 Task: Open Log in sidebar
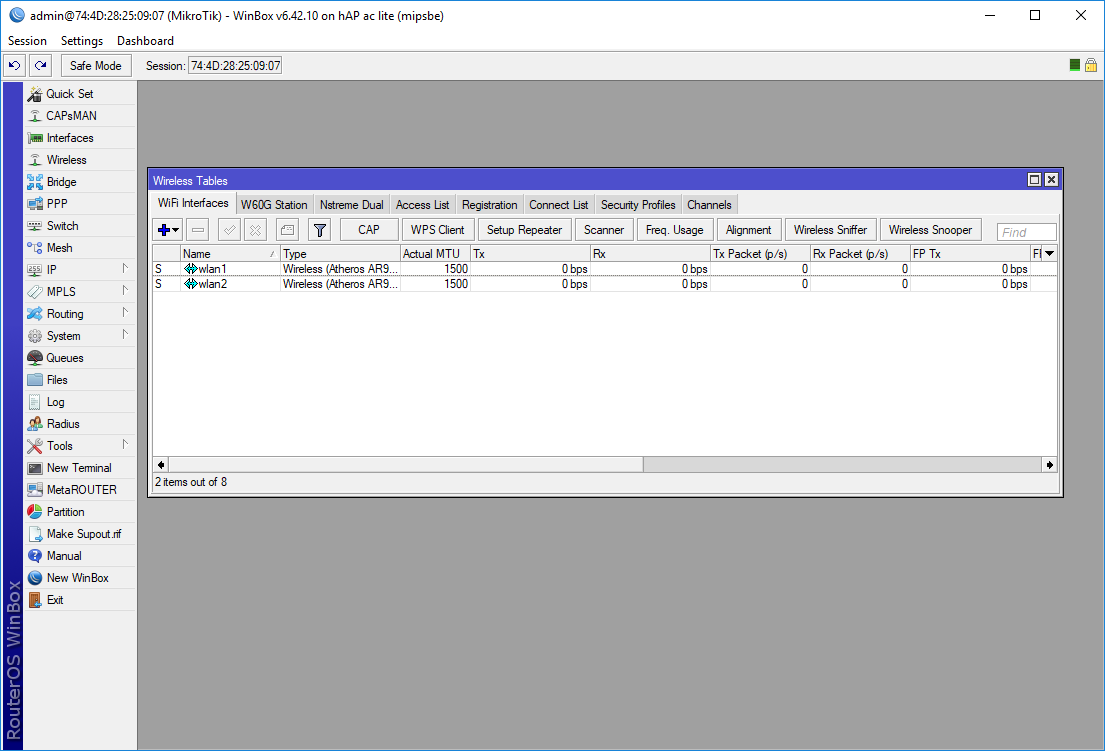click(x=80, y=402)
